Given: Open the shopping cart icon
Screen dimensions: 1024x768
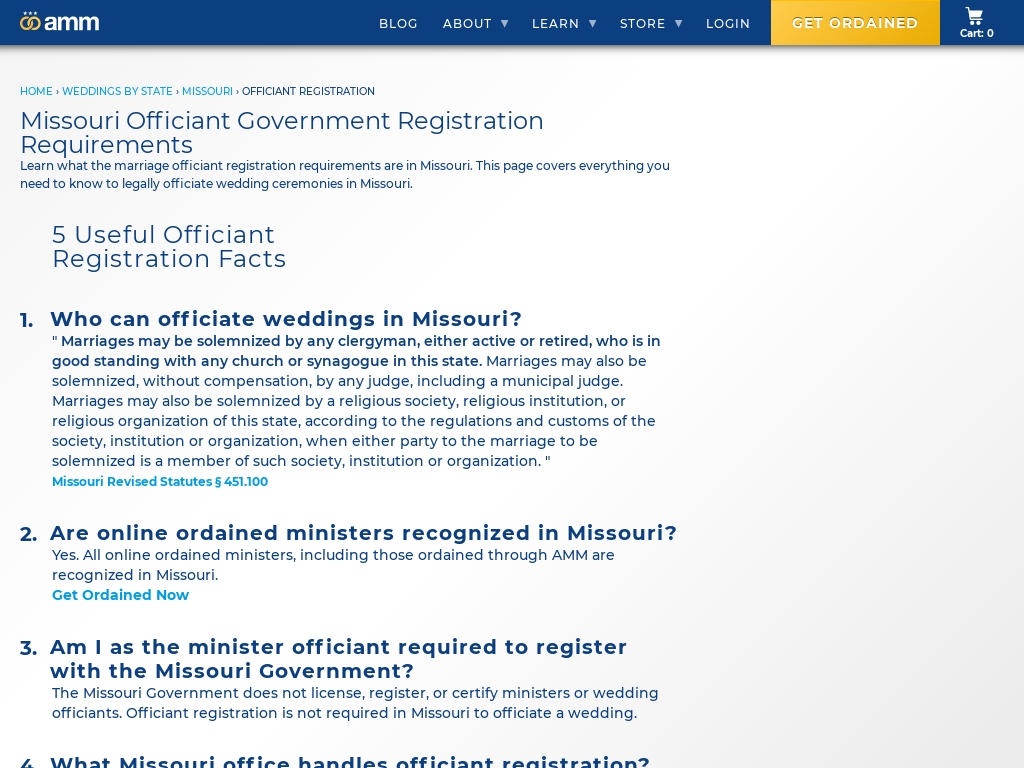Looking at the screenshot, I should [x=974, y=16].
